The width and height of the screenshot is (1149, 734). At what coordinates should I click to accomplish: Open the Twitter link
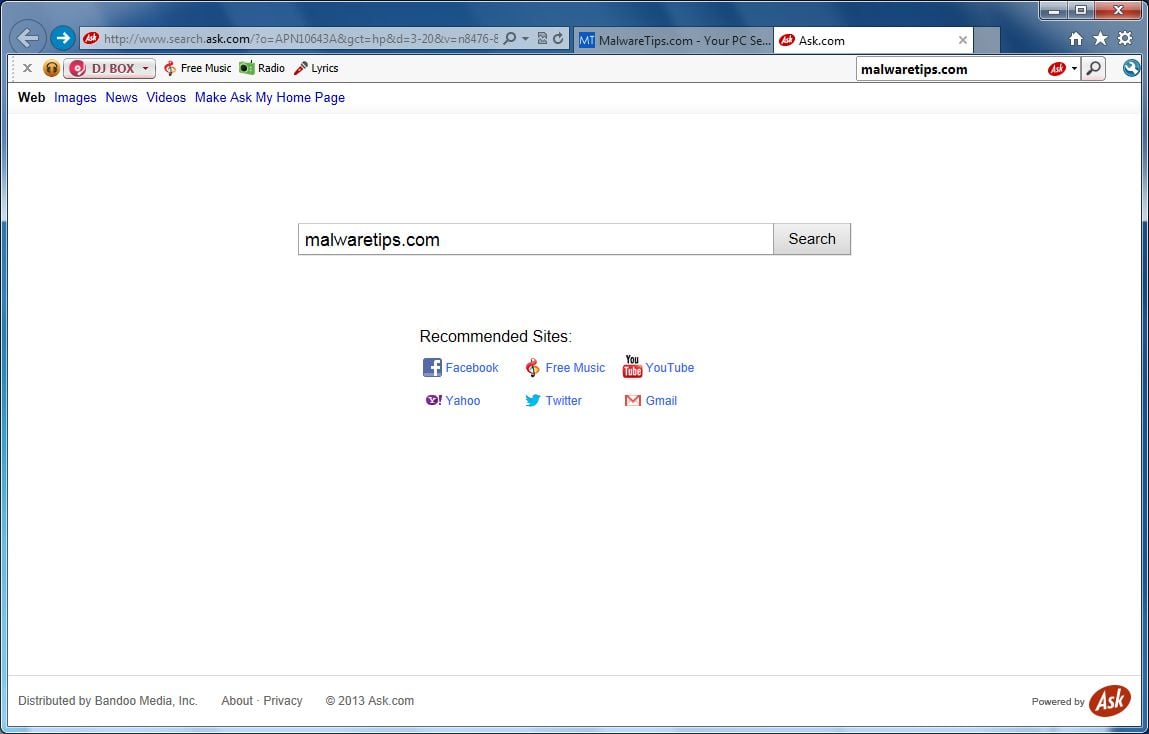coord(564,401)
